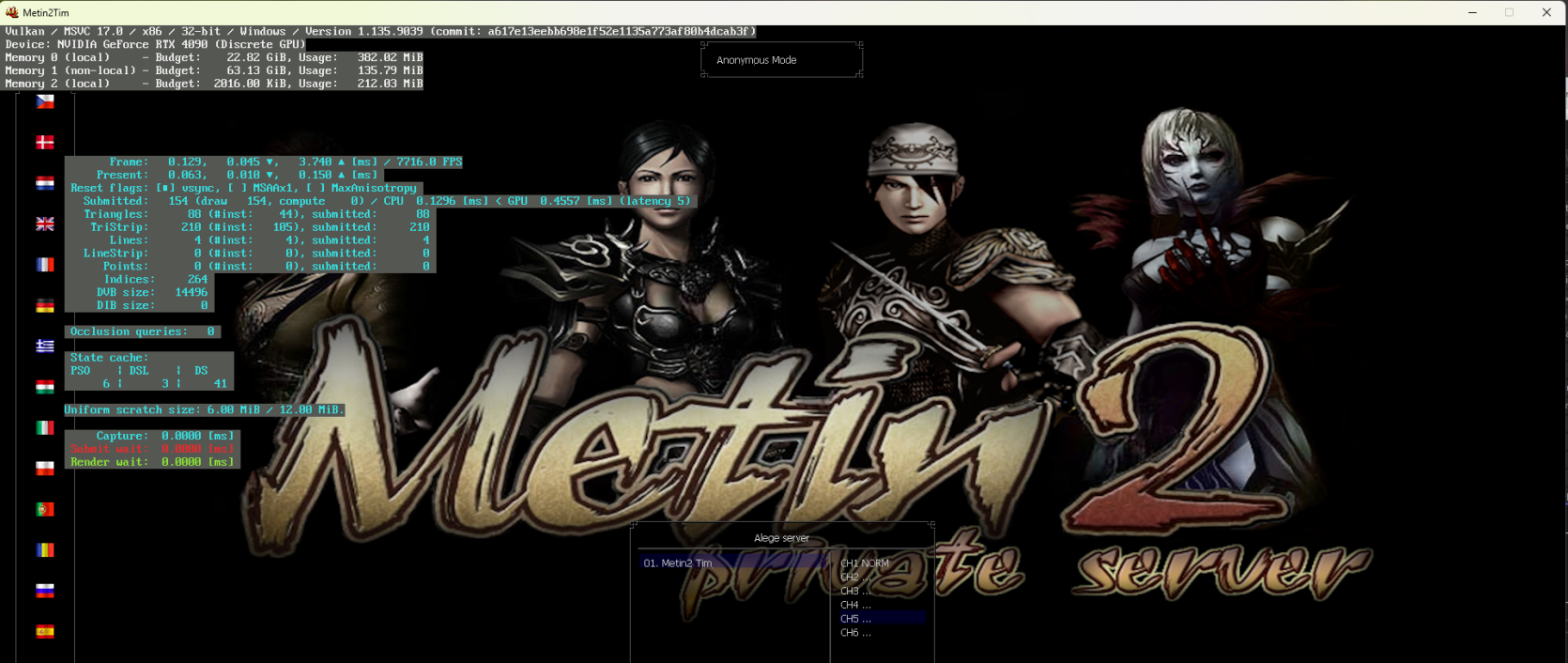Viewport: 1568px width, 663px height.
Task: Choose the German flag language icon
Action: coord(45,305)
